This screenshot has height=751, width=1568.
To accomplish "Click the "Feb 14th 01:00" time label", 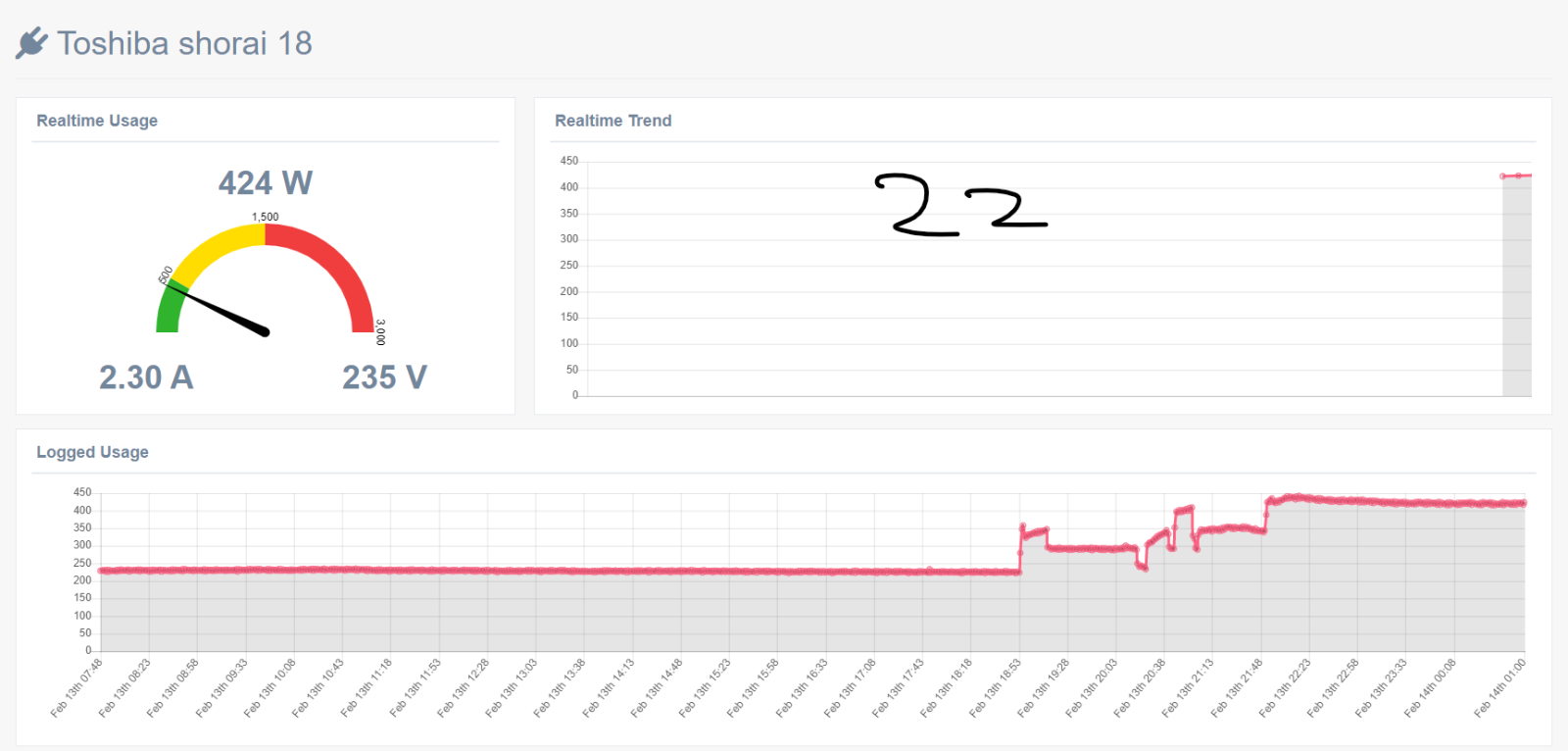I will [x=1499, y=688].
